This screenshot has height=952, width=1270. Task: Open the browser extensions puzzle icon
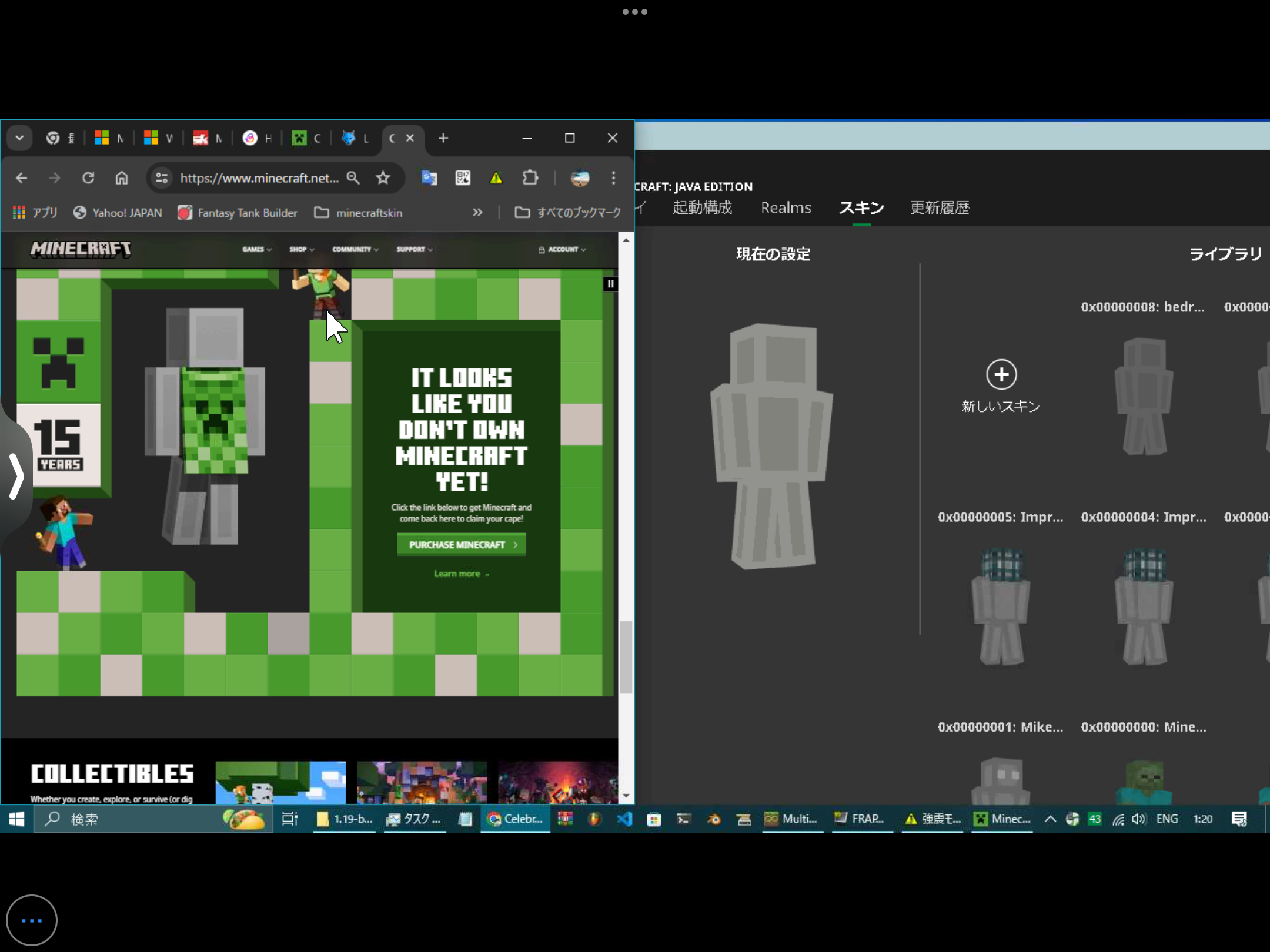click(530, 177)
